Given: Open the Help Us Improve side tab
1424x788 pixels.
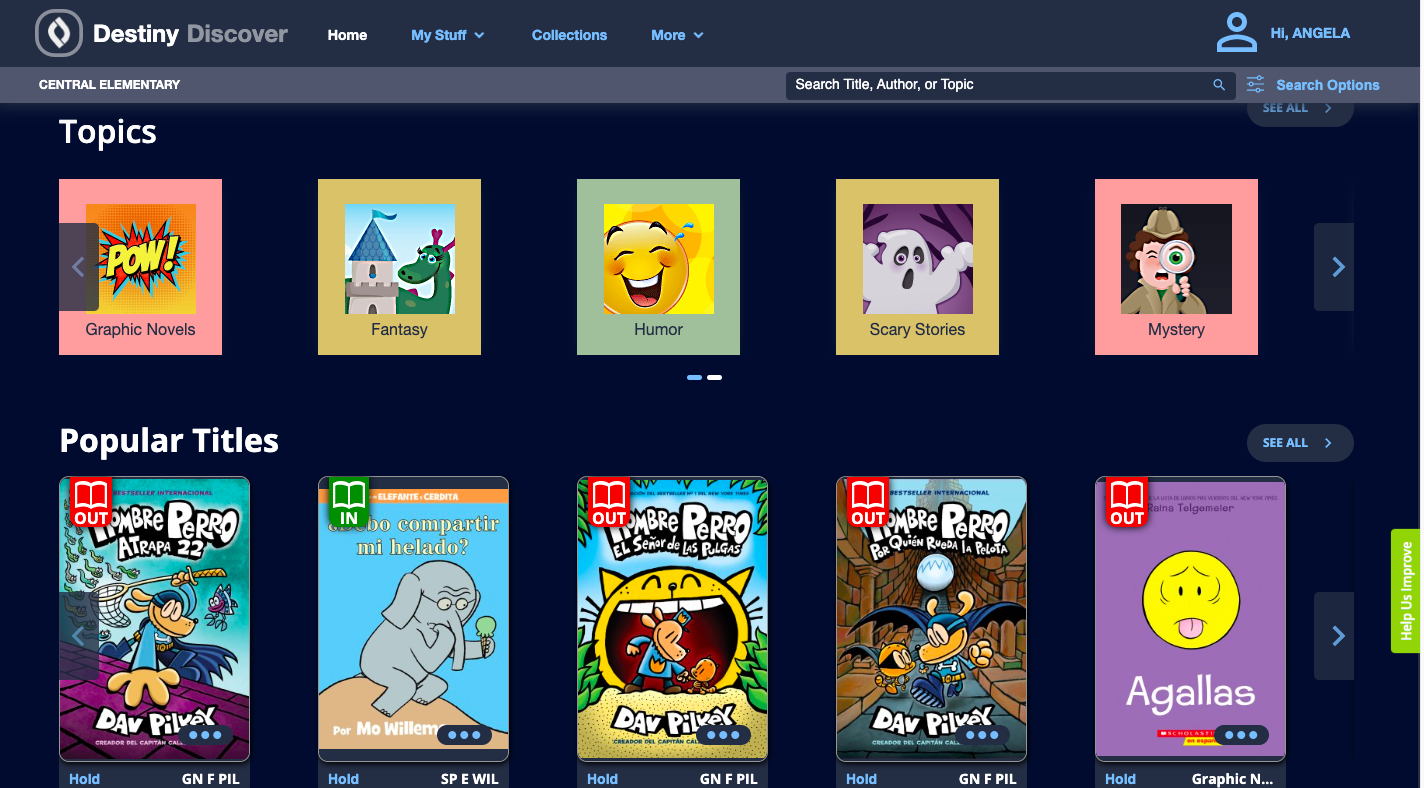Looking at the screenshot, I should tap(1406, 591).
